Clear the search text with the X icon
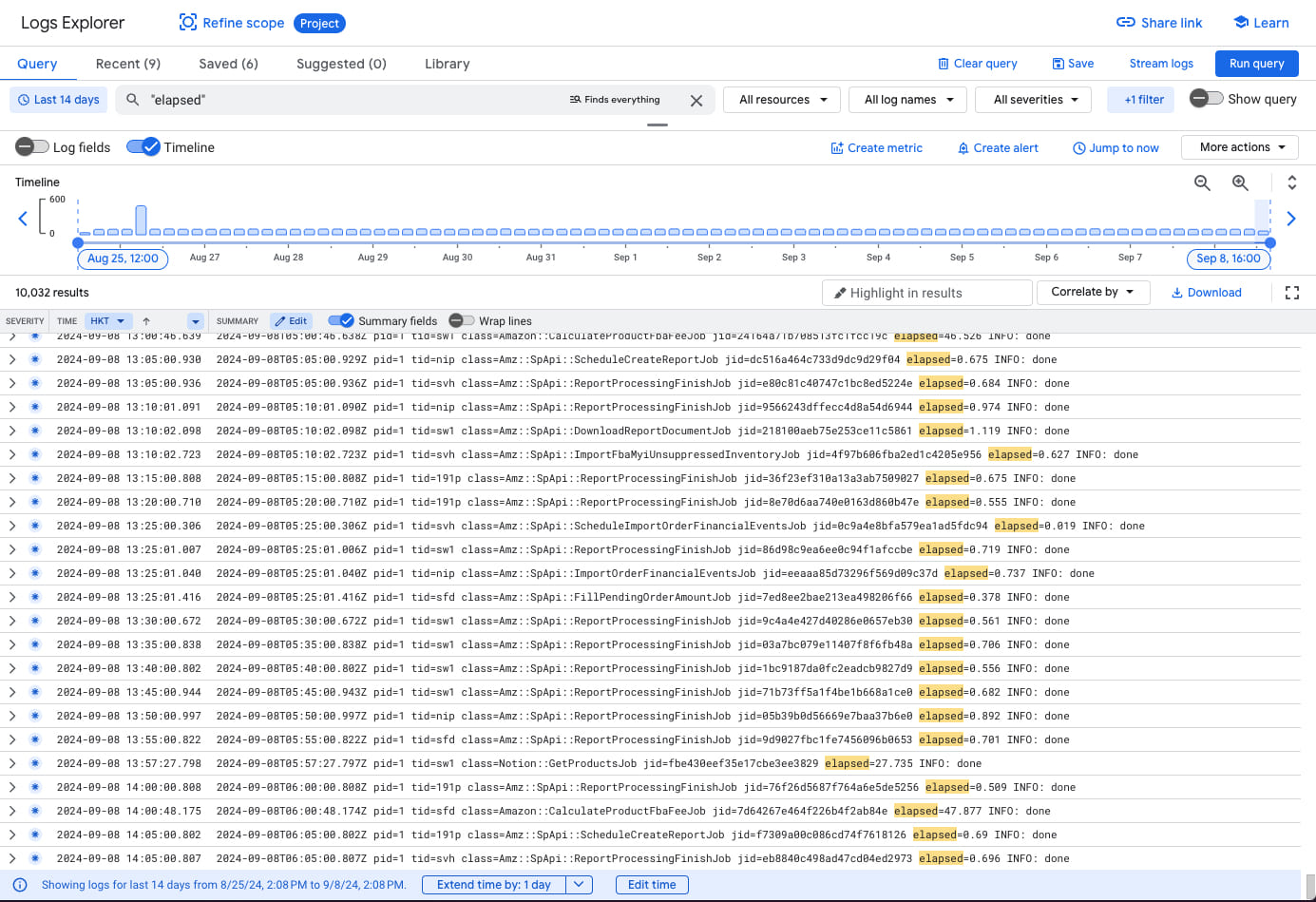The height and width of the screenshot is (902, 1316). pyautogui.click(x=696, y=101)
